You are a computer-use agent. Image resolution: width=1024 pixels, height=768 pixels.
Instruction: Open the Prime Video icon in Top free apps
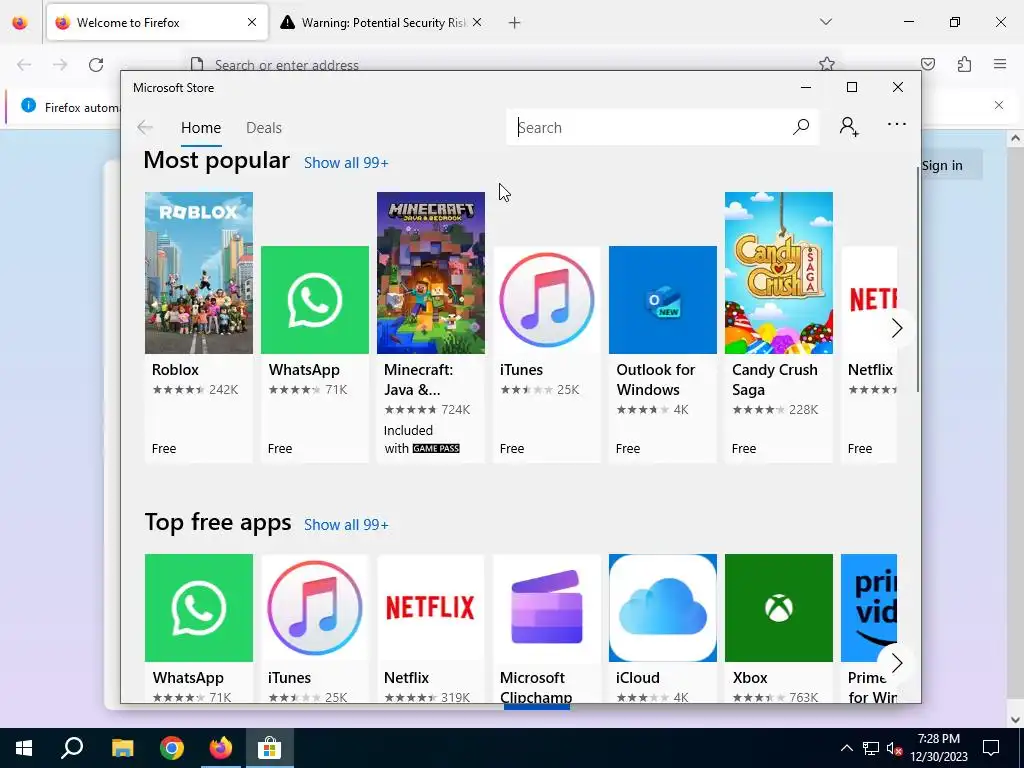(x=869, y=608)
